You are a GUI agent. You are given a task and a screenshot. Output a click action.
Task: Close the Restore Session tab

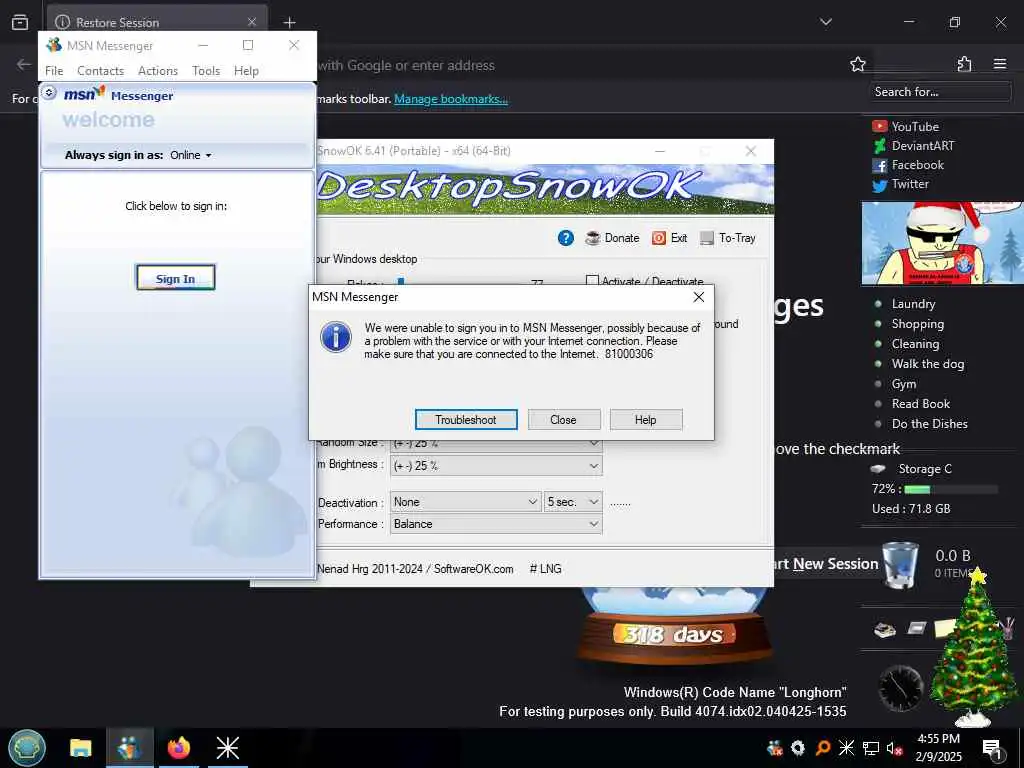point(251,22)
